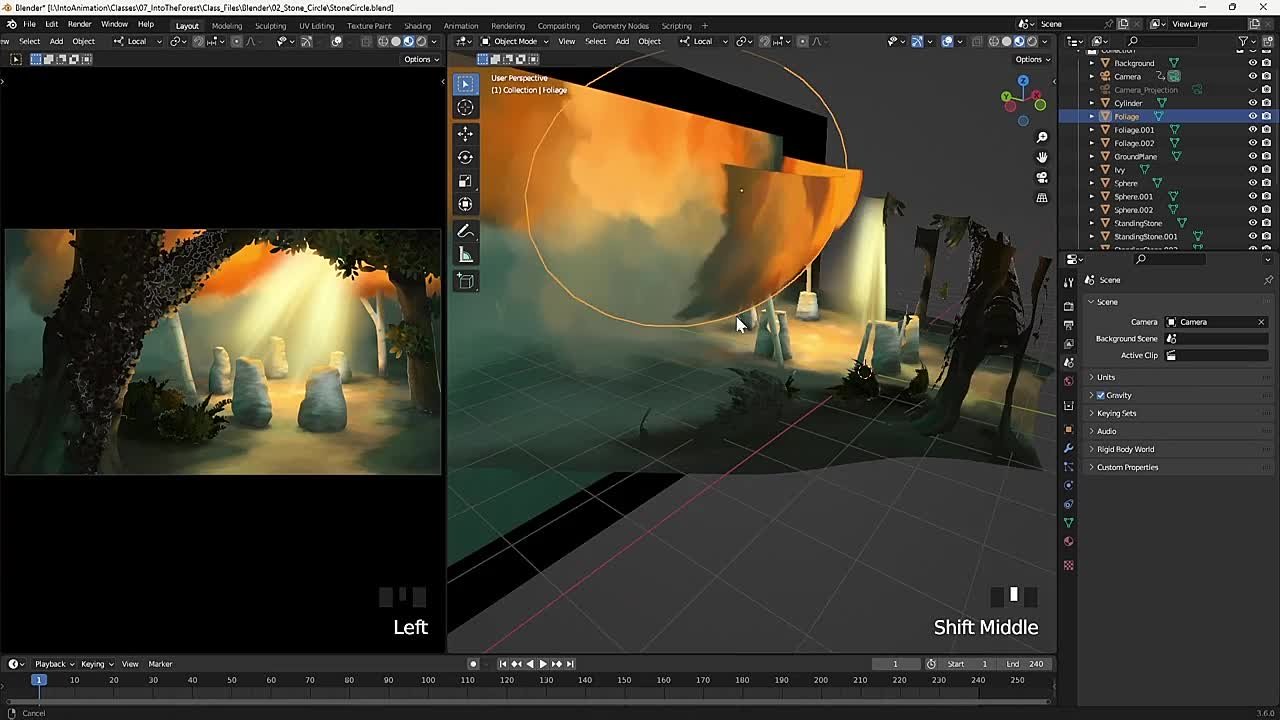
Task: Hide the Cylinder object with eye icon
Action: (x=1252, y=103)
